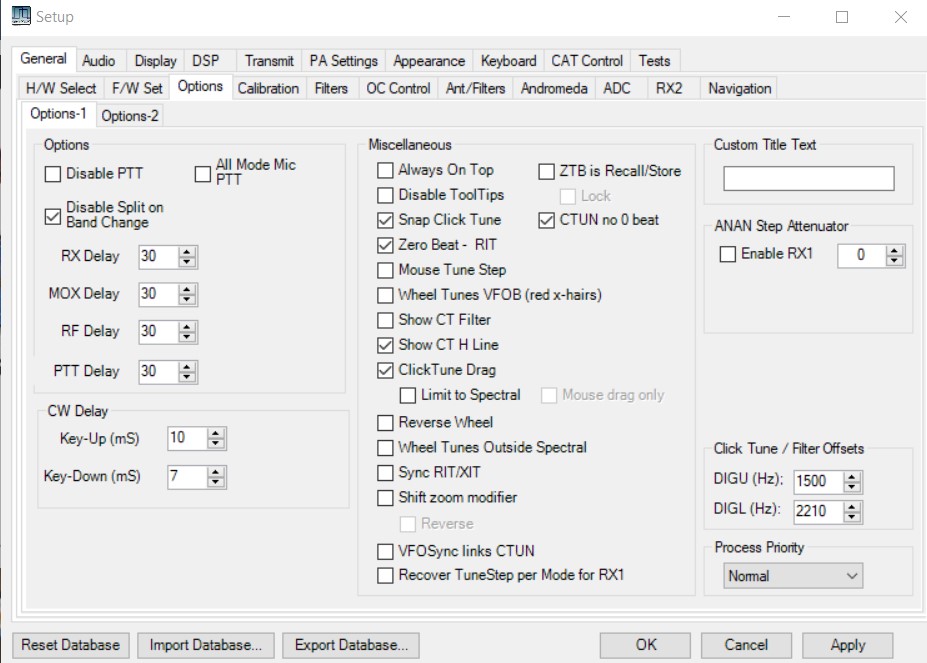Switch to the Audio tab
927x663 pixels.
(98, 61)
